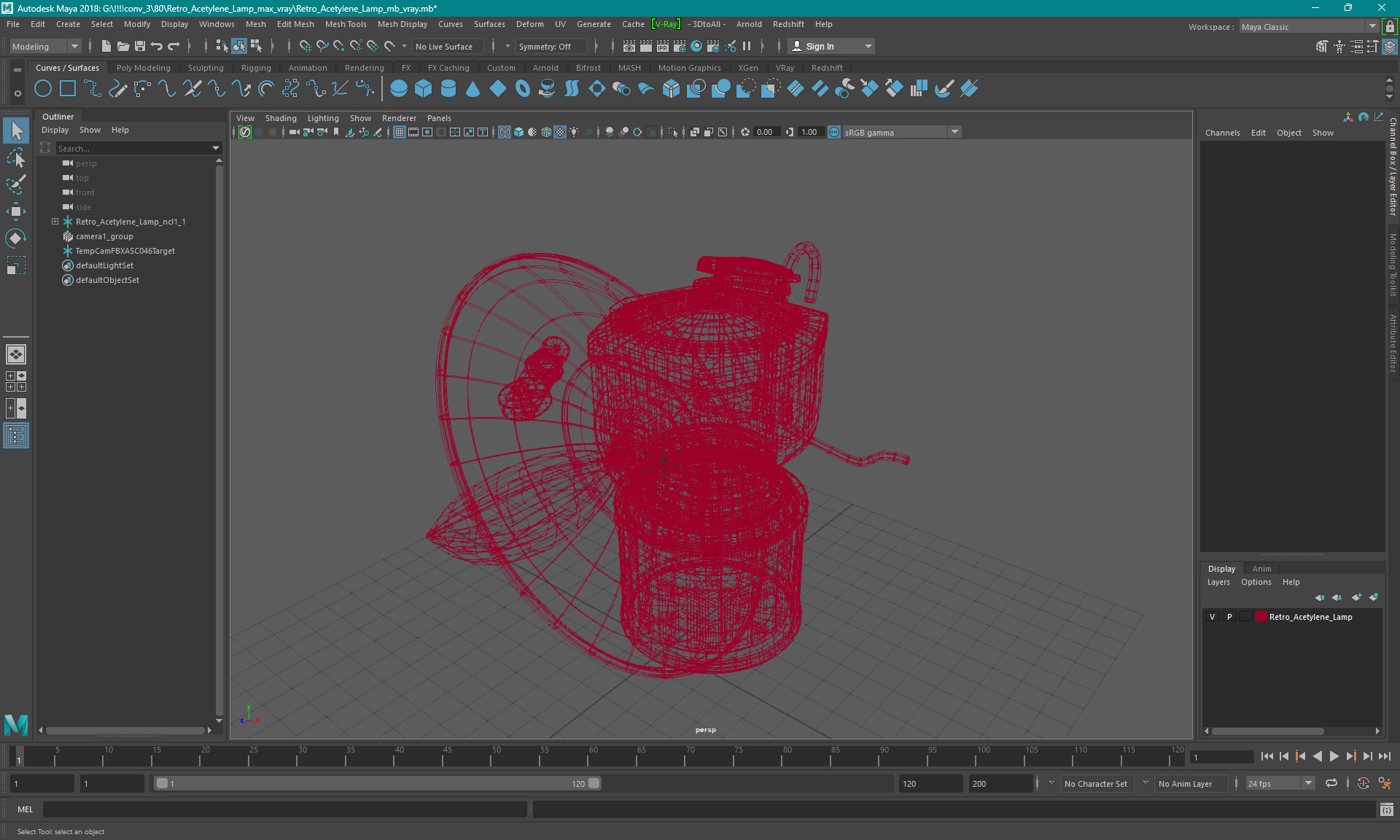Image resolution: width=1400 pixels, height=840 pixels.
Task: Play the animation forwards
Action: tap(1334, 757)
